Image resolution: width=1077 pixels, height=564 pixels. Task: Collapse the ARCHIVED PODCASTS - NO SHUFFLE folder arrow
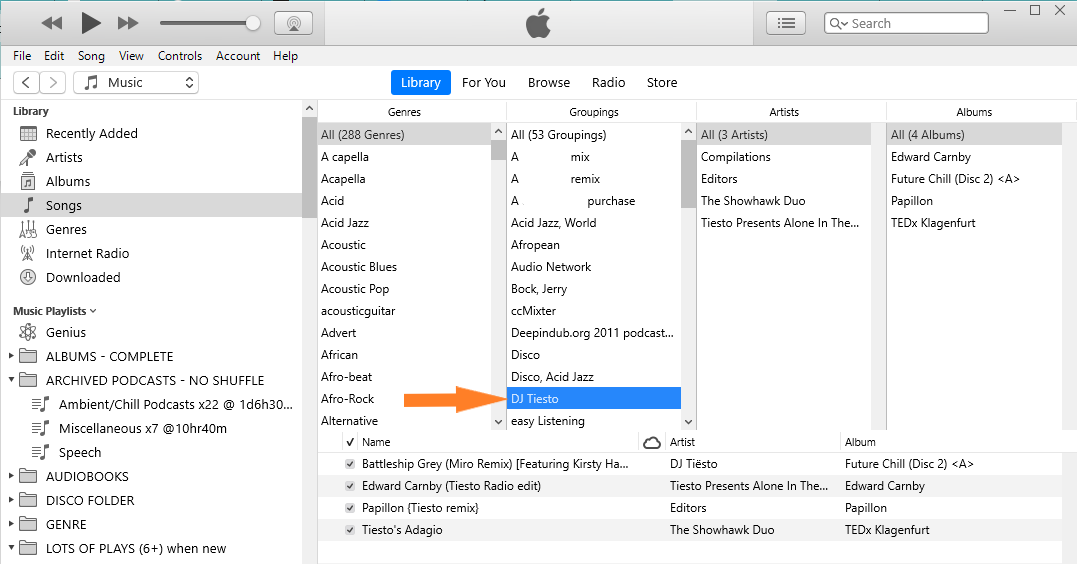pos(11,380)
